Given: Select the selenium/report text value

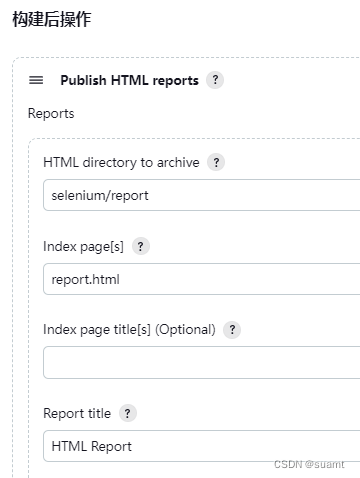Looking at the screenshot, I should point(100,195).
